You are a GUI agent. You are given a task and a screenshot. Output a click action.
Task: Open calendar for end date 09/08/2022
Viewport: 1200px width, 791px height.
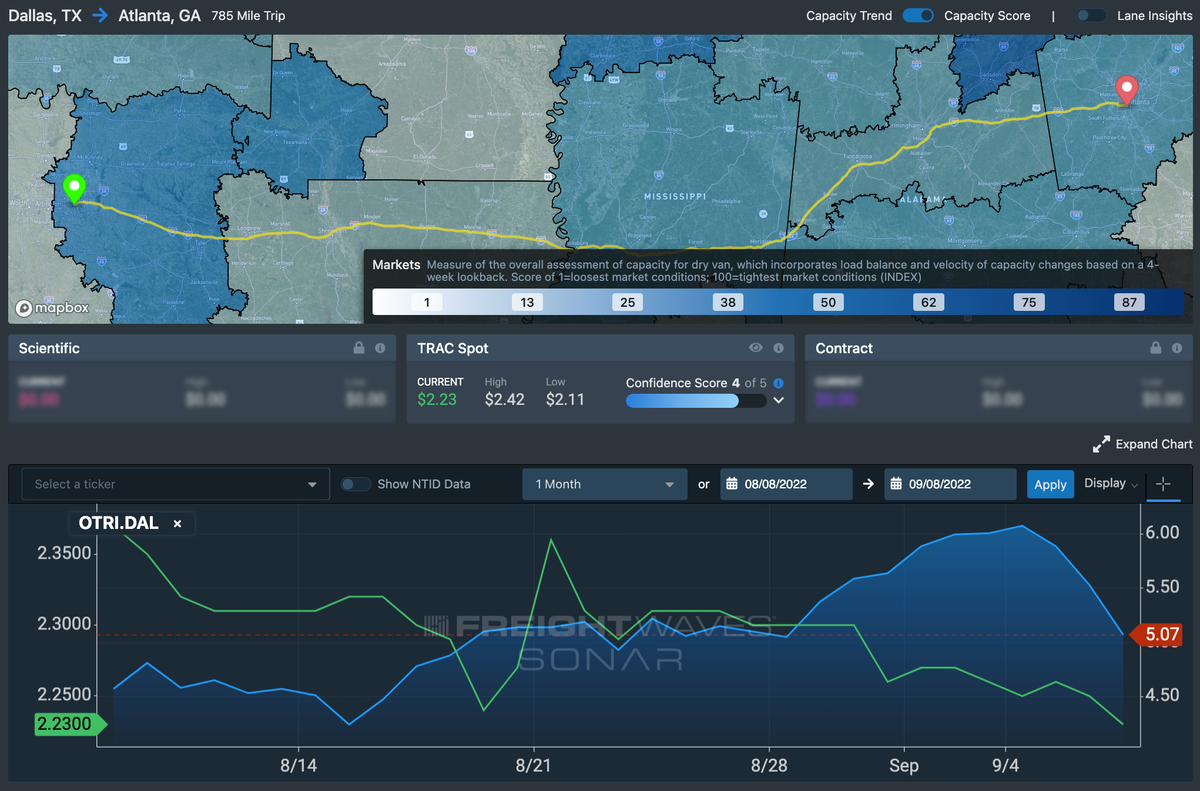click(896, 484)
